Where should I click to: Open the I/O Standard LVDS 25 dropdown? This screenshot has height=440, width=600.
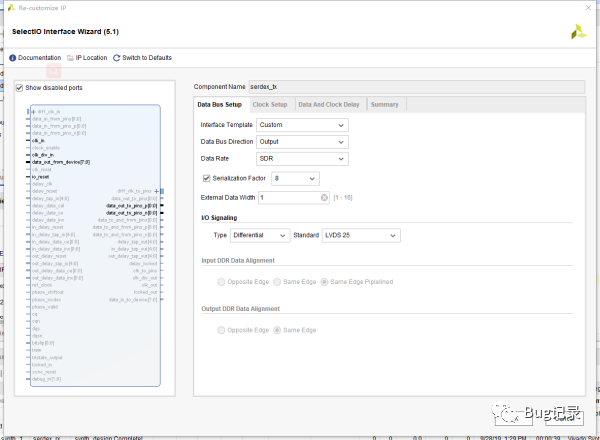pyautogui.click(x=361, y=235)
